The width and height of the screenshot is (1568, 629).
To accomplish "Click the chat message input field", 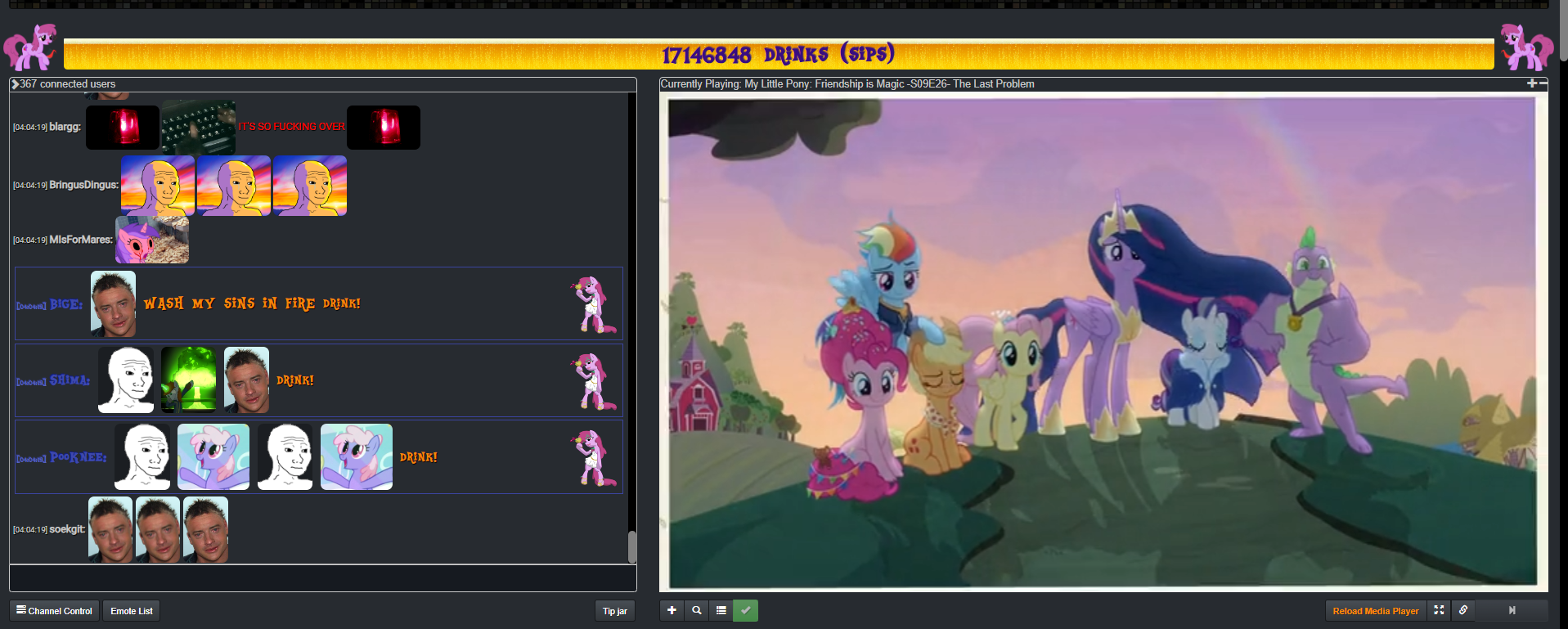I will pos(322,577).
